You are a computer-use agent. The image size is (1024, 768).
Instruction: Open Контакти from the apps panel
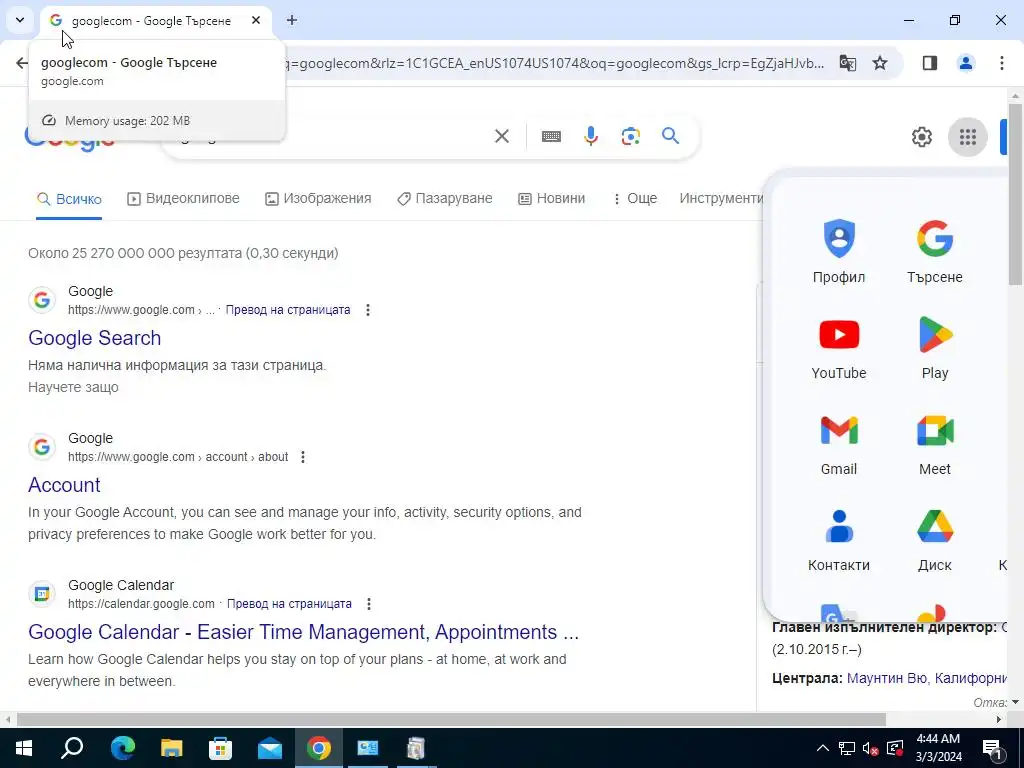[839, 540]
